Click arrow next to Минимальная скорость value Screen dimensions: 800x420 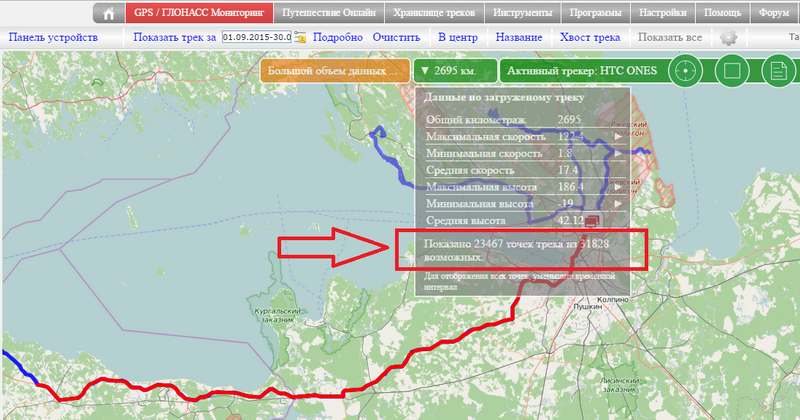coord(619,153)
